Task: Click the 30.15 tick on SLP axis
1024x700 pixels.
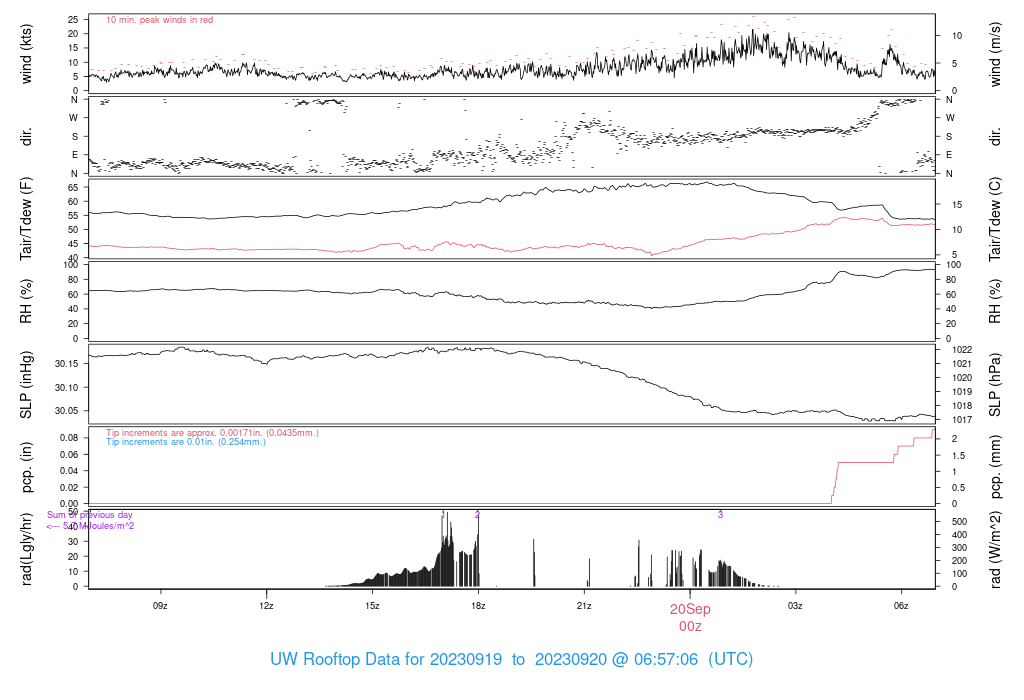Action: (66, 364)
